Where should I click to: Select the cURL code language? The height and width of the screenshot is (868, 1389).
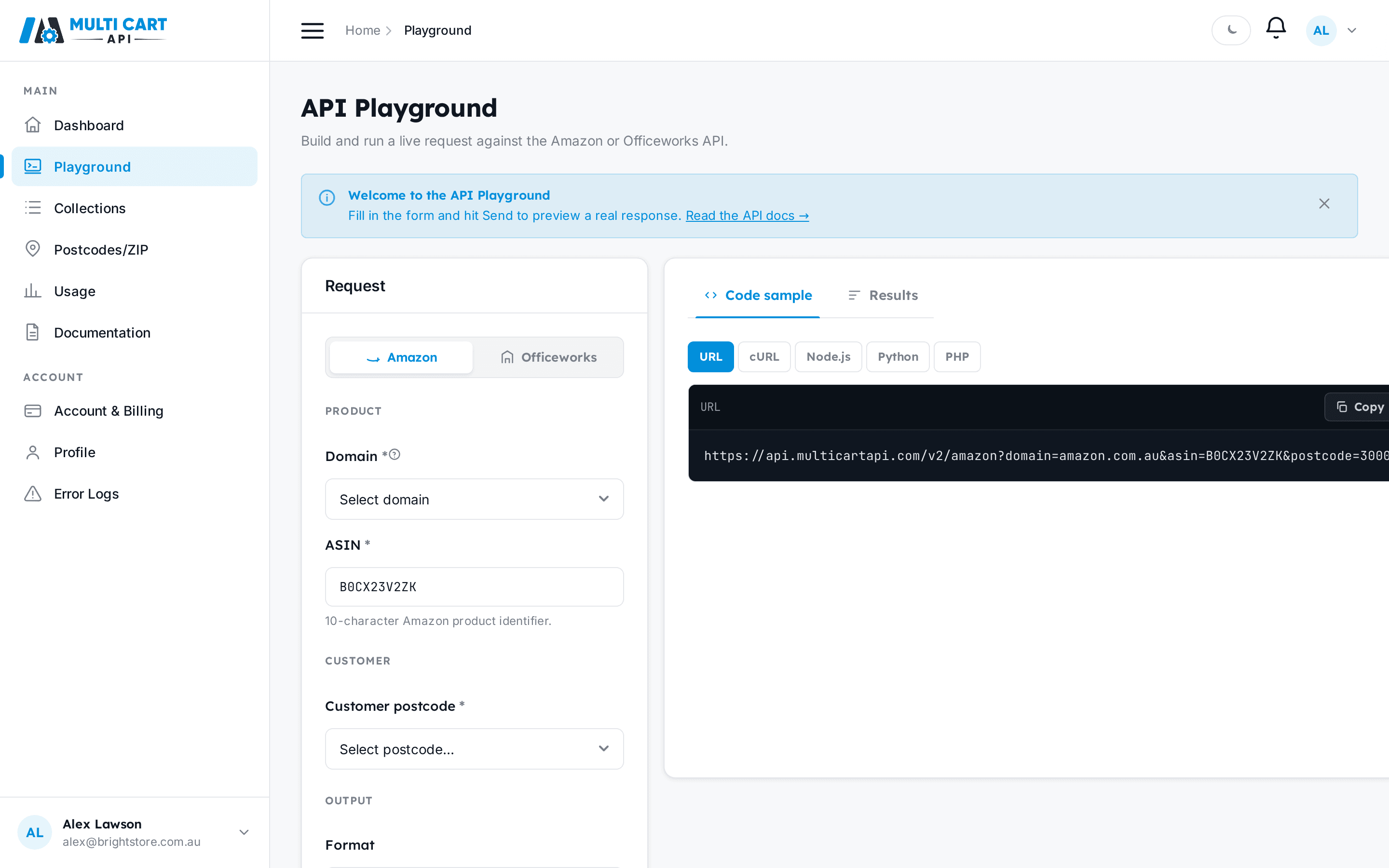tap(764, 356)
